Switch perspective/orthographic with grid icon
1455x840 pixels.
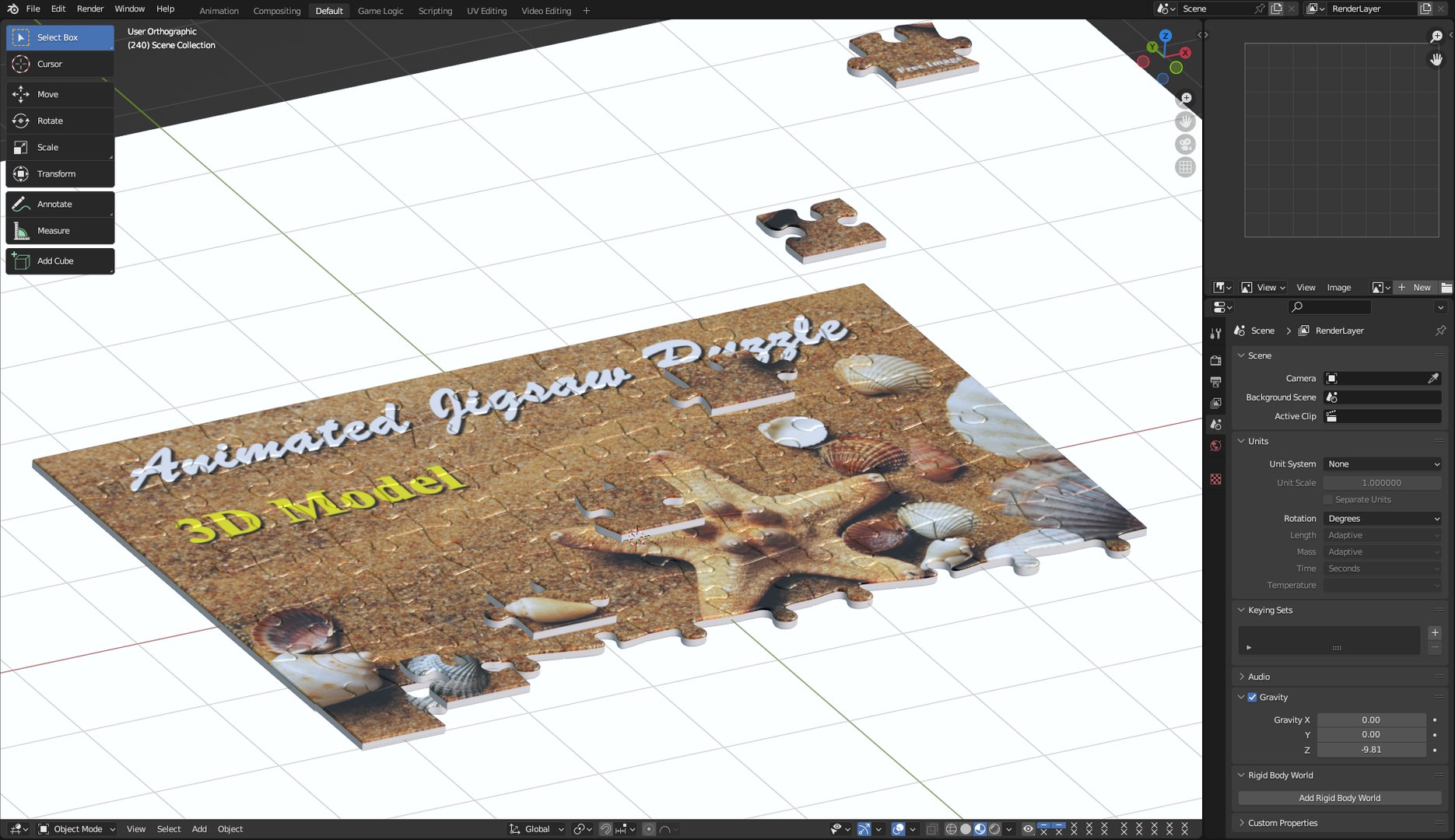coord(1186,167)
